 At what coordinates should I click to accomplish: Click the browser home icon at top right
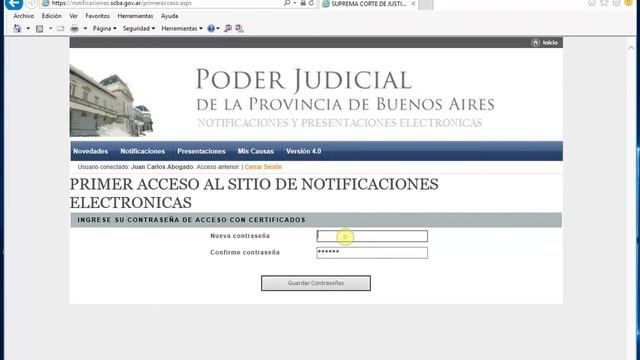pyautogui.click(x=592, y=3)
